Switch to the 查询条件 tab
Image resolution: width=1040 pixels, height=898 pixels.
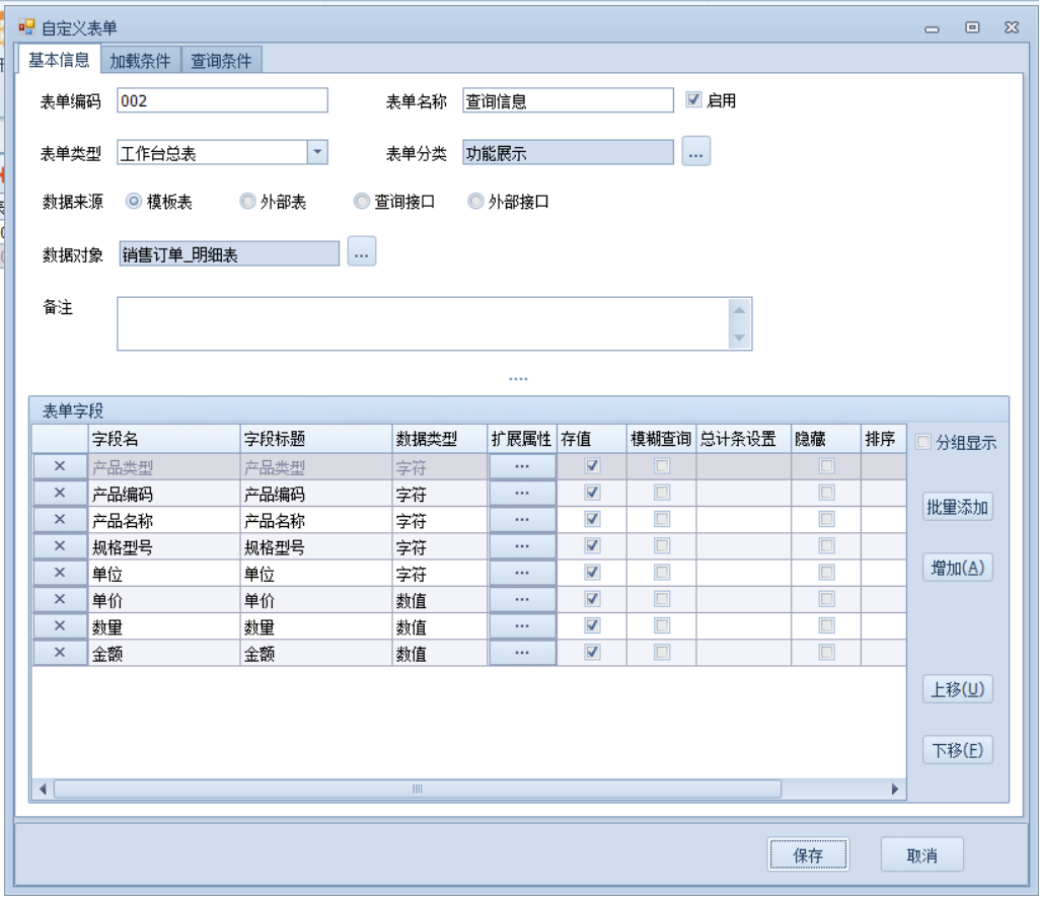coord(222,60)
